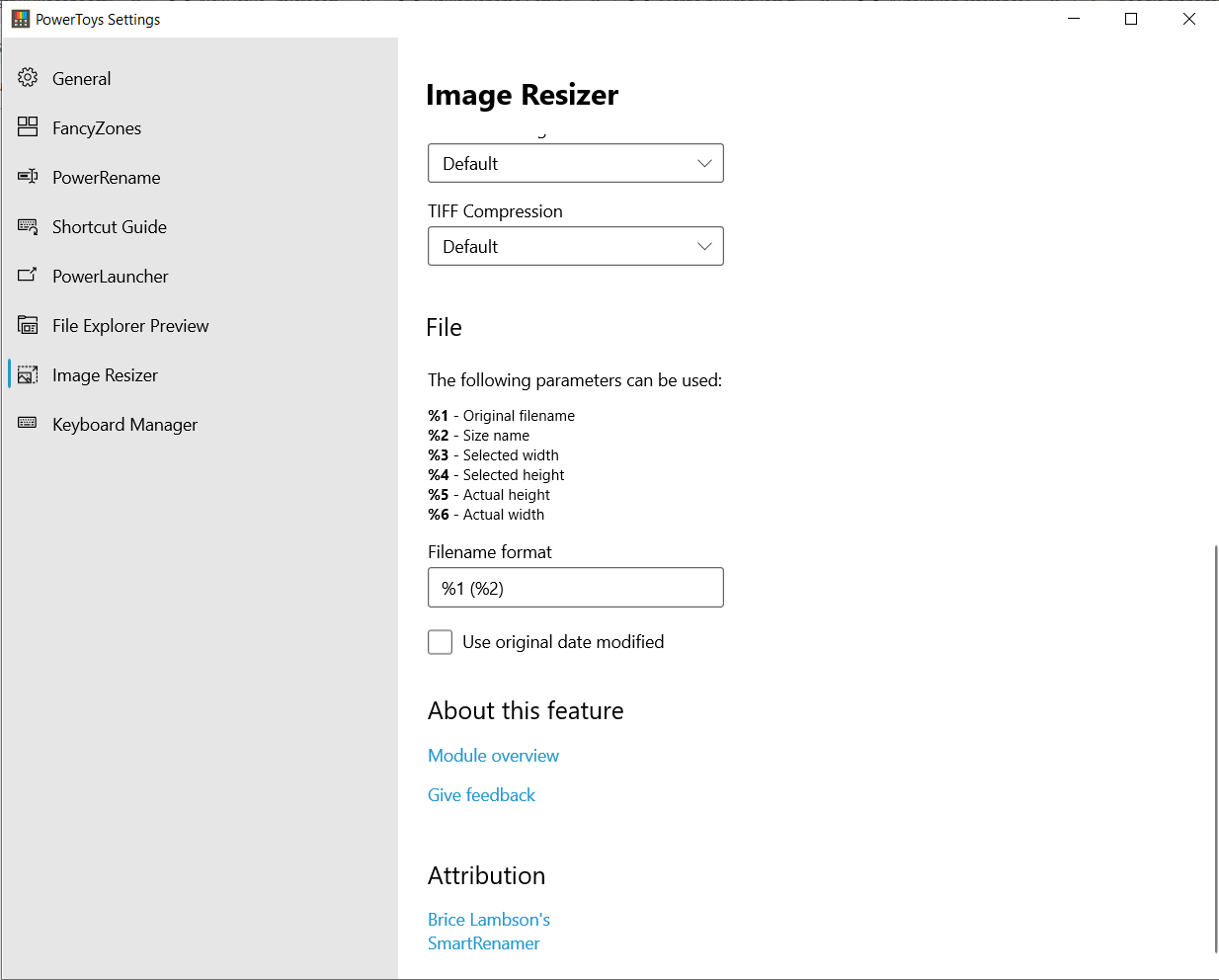Click the File Explorer Preview icon
This screenshot has width=1219, height=980.
[28, 325]
